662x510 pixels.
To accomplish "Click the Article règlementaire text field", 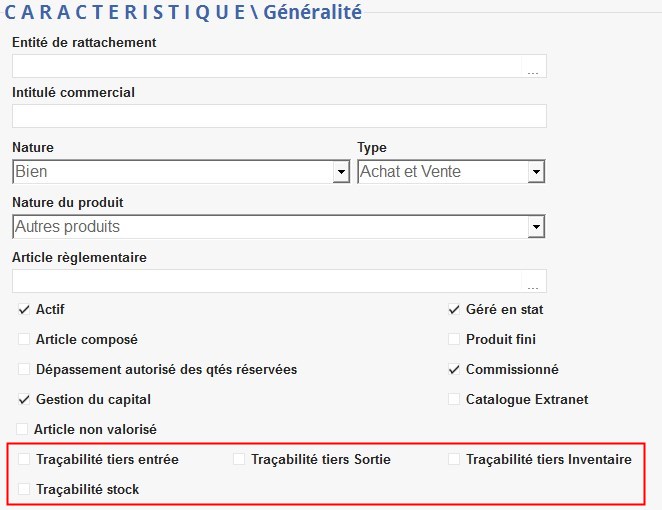I will pyautogui.click(x=267, y=281).
